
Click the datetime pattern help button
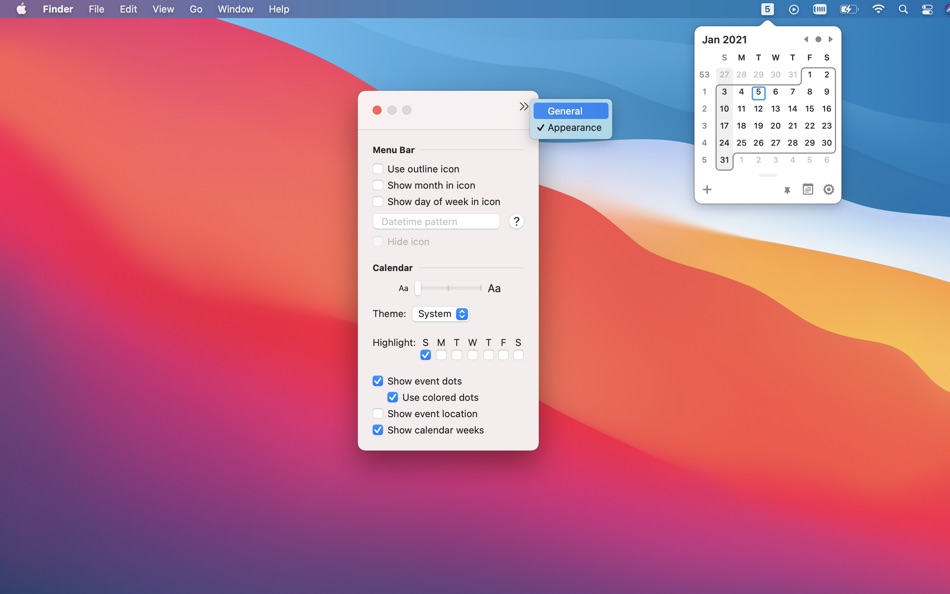(516, 221)
